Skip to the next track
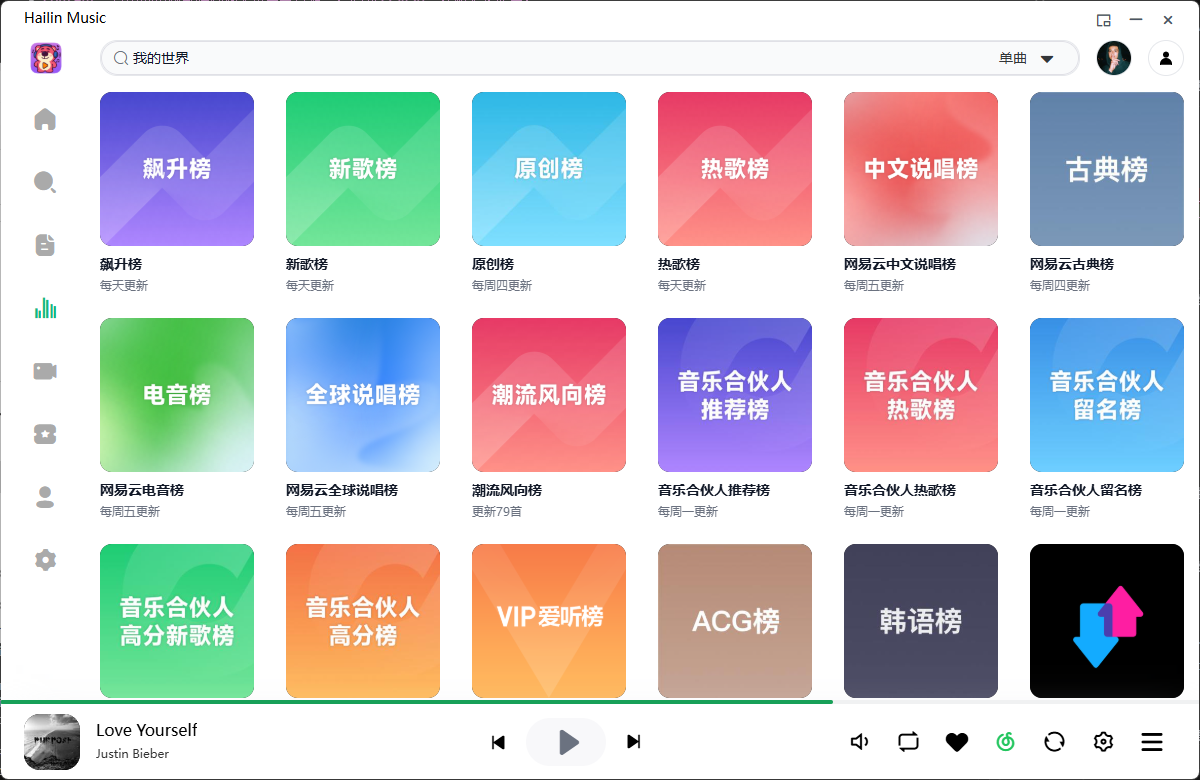 click(633, 742)
